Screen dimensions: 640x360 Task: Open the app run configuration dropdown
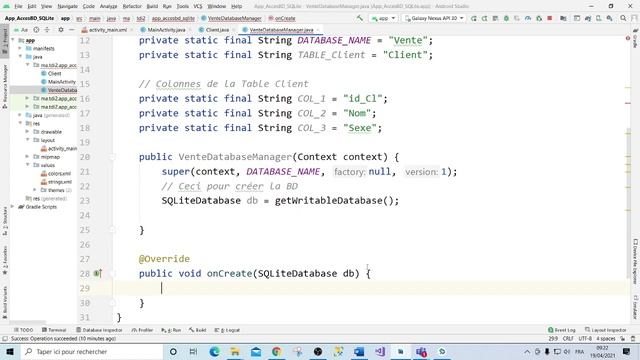click(383, 18)
